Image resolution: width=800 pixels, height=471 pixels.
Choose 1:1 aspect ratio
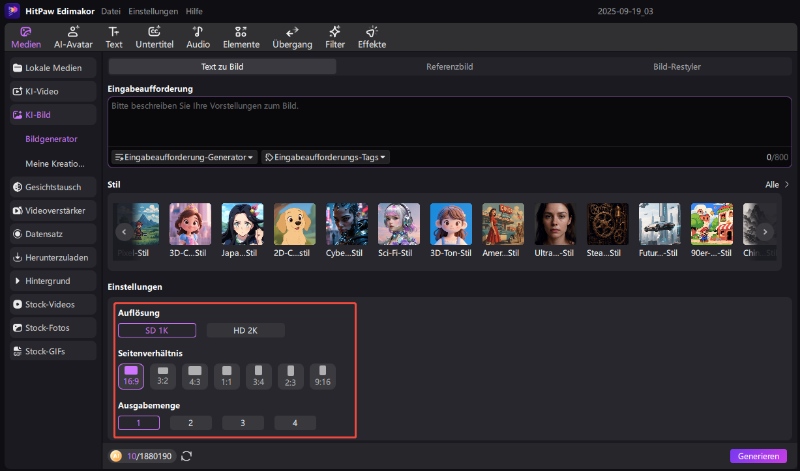(x=227, y=376)
